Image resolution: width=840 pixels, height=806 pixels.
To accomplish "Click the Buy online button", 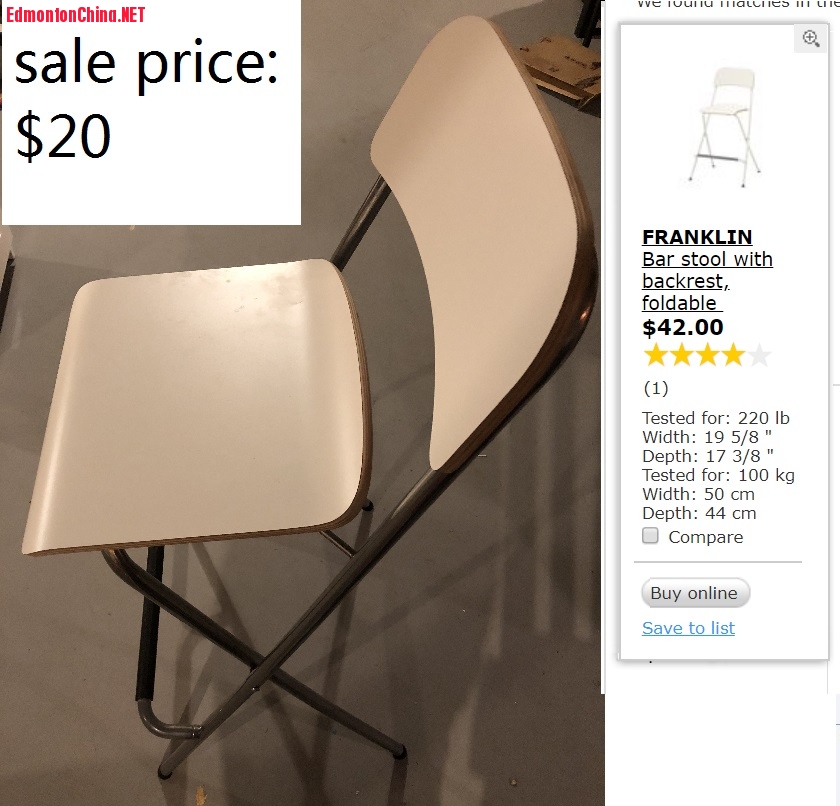I will coord(695,593).
